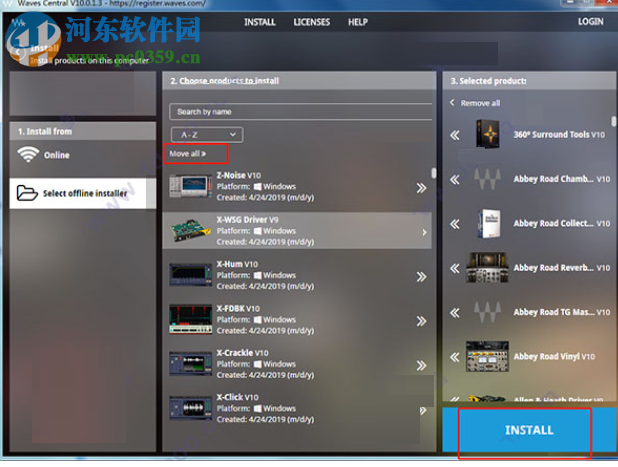Click the X-FDBK product thumbnail
Image resolution: width=618 pixels, height=467 pixels.
point(190,319)
